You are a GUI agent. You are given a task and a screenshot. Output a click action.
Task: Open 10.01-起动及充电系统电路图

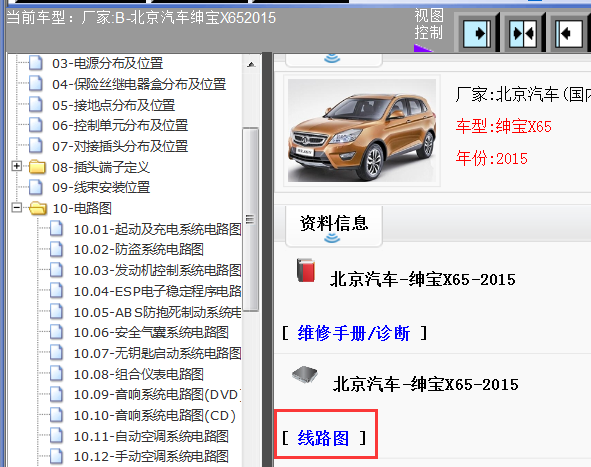point(157,229)
